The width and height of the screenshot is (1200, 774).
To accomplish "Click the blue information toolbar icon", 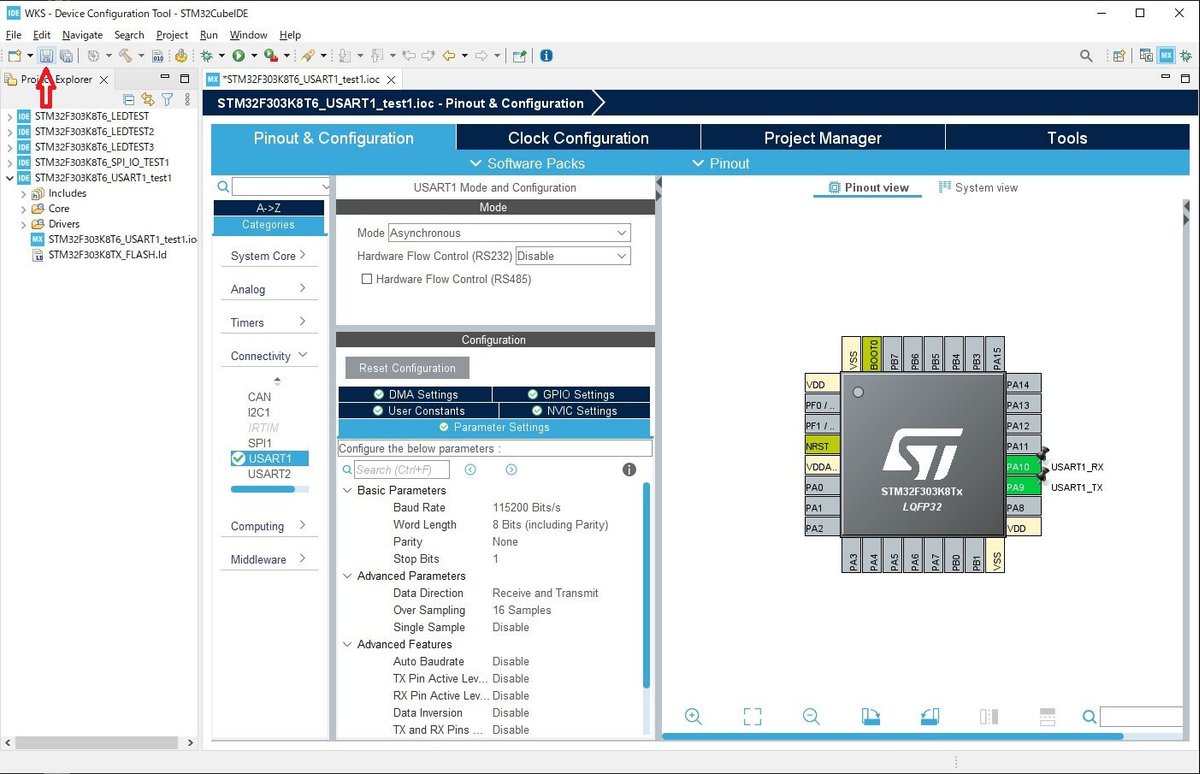I will (546, 56).
